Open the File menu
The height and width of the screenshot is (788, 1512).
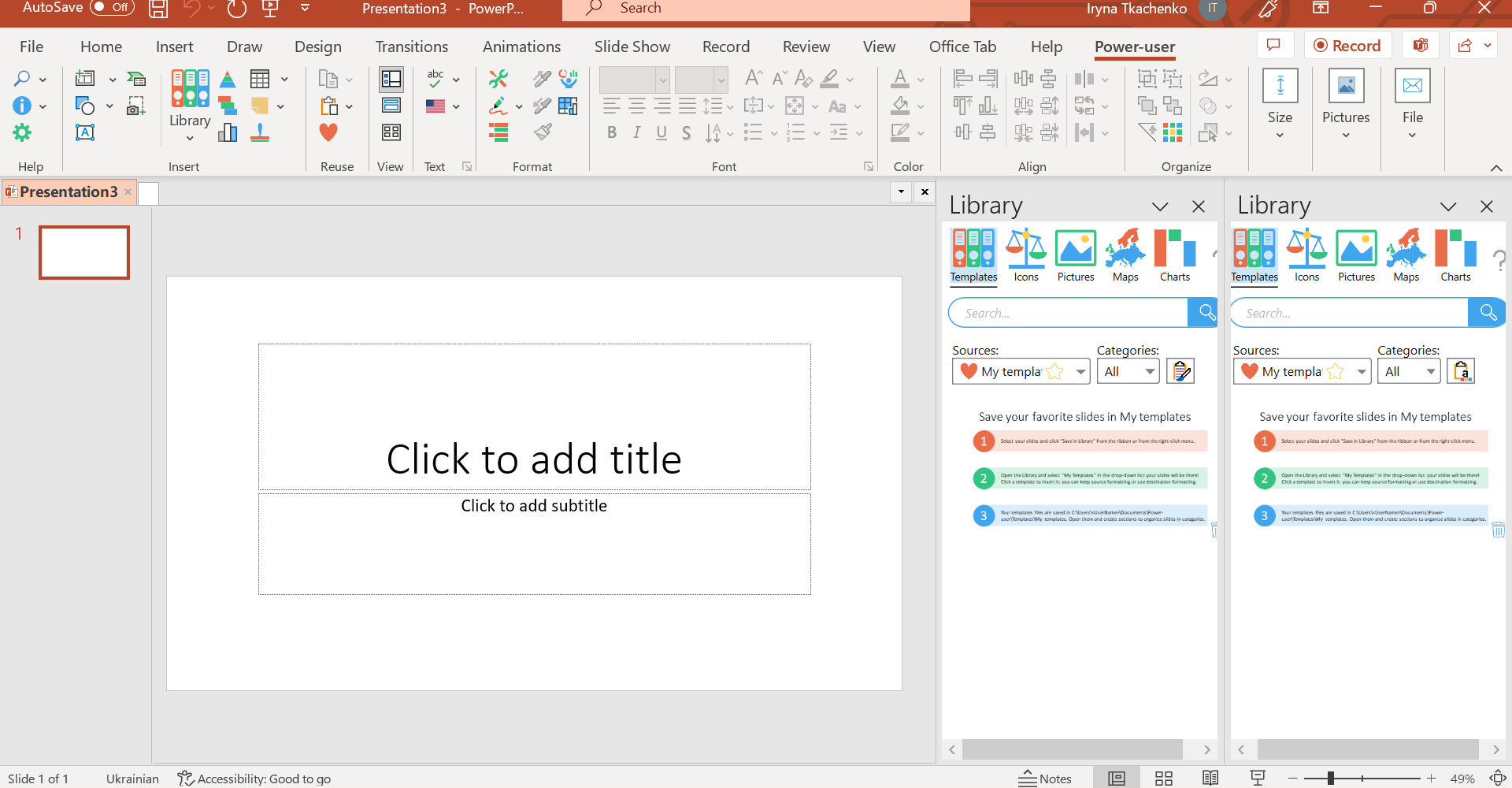(x=31, y=46)
